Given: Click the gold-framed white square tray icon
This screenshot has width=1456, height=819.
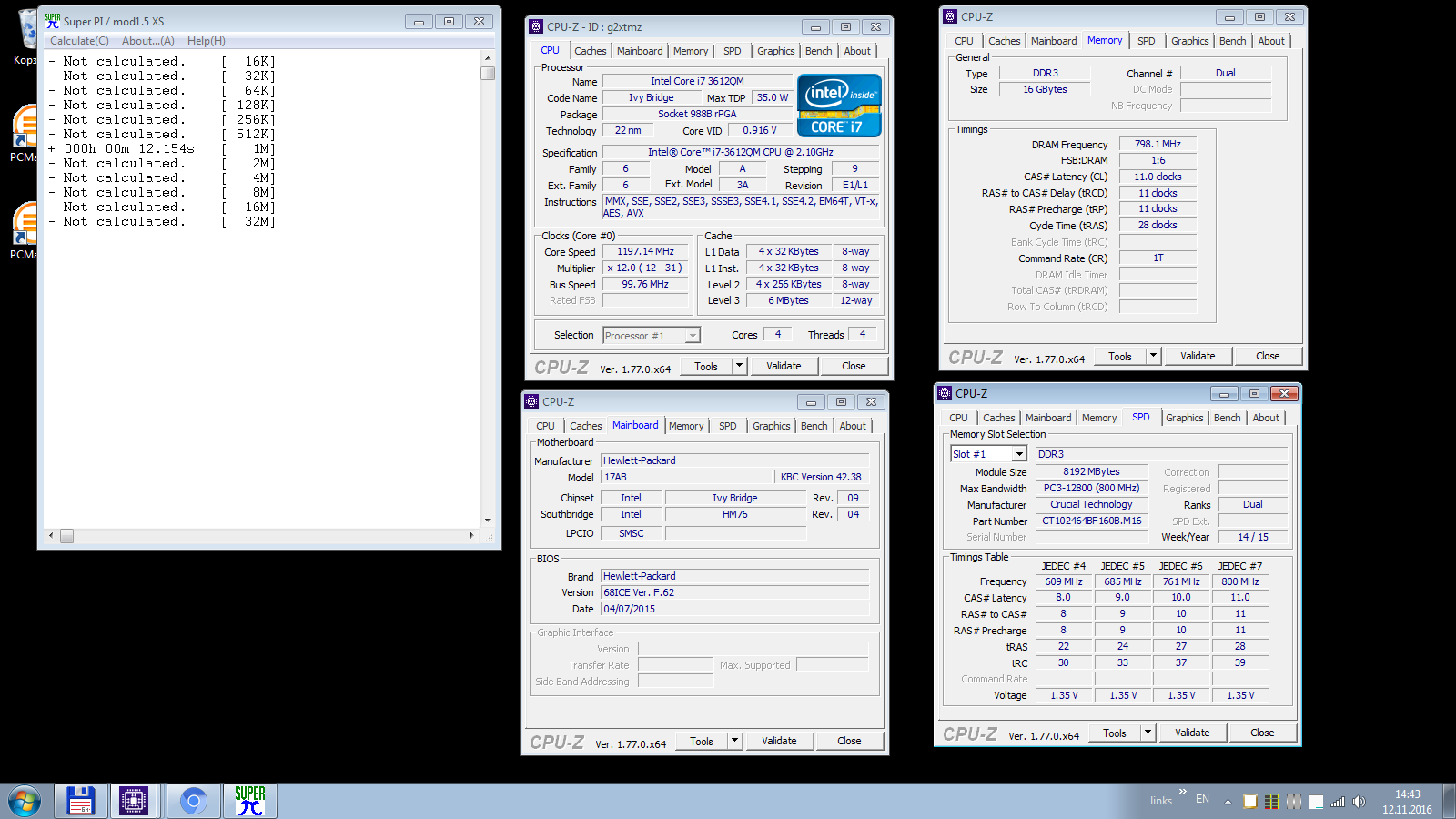Looking at the screenshot, I should pyautogui.click(x=1250, y=802).
